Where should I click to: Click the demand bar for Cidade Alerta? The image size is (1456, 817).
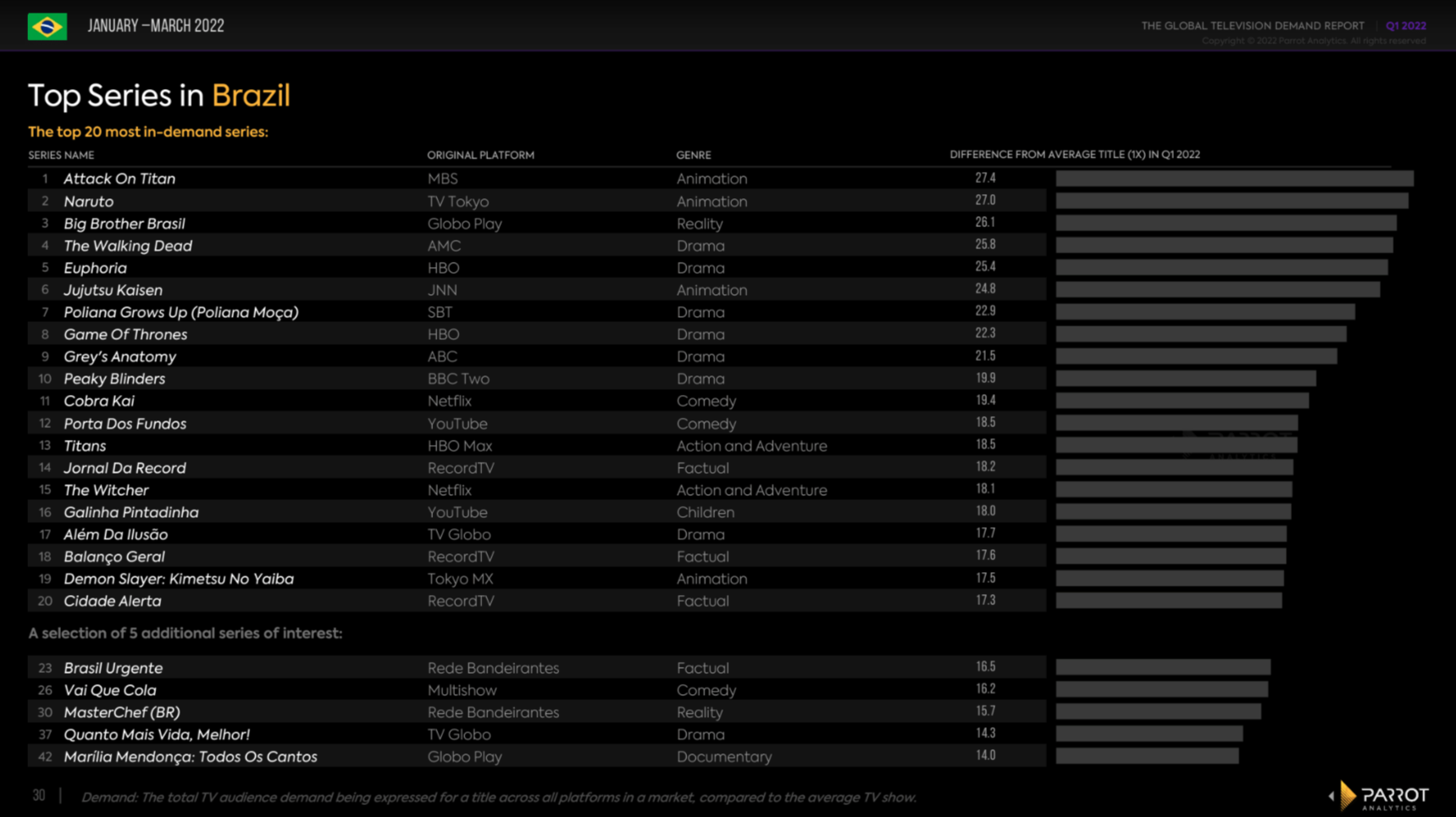[1169, 600]
